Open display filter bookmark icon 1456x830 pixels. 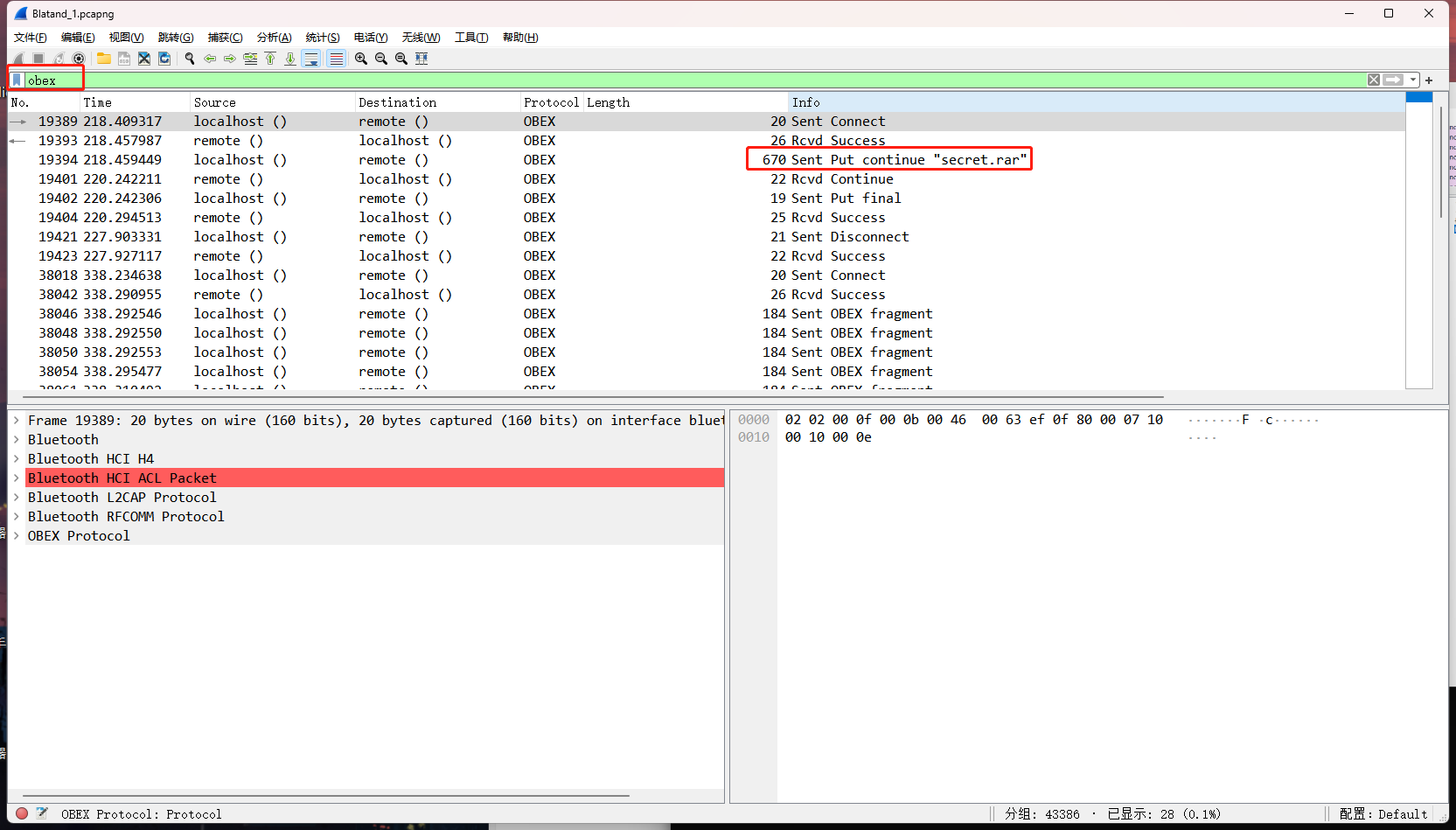pos(17,80)
